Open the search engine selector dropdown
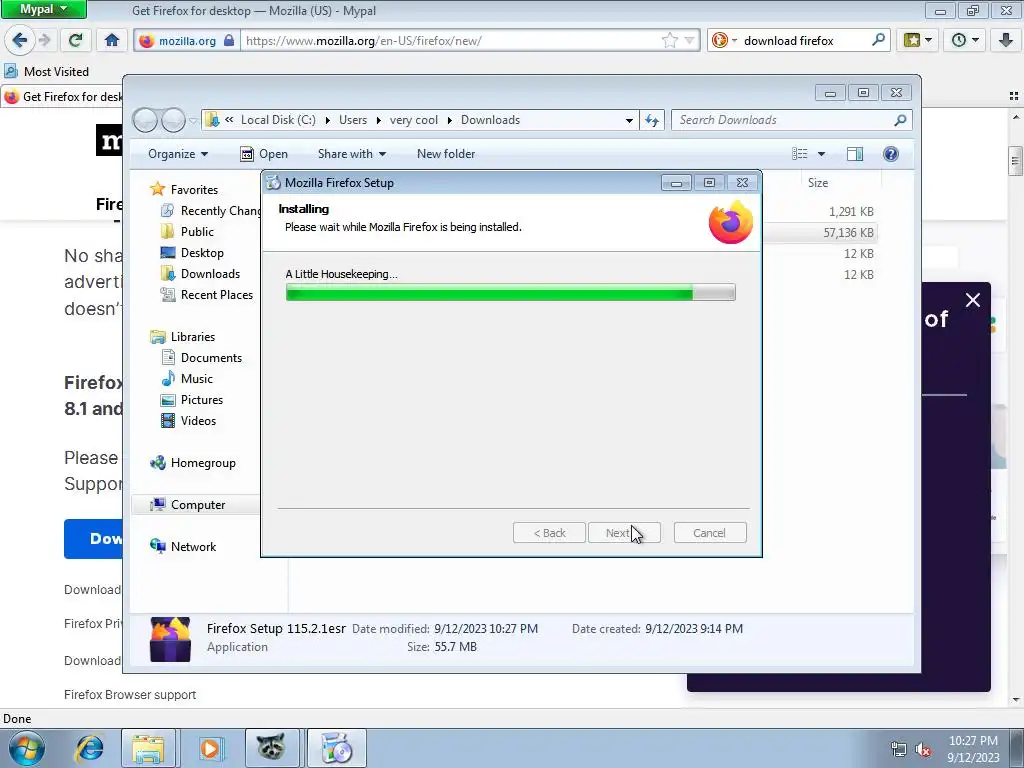The image size is (1024, 768). 724,40
